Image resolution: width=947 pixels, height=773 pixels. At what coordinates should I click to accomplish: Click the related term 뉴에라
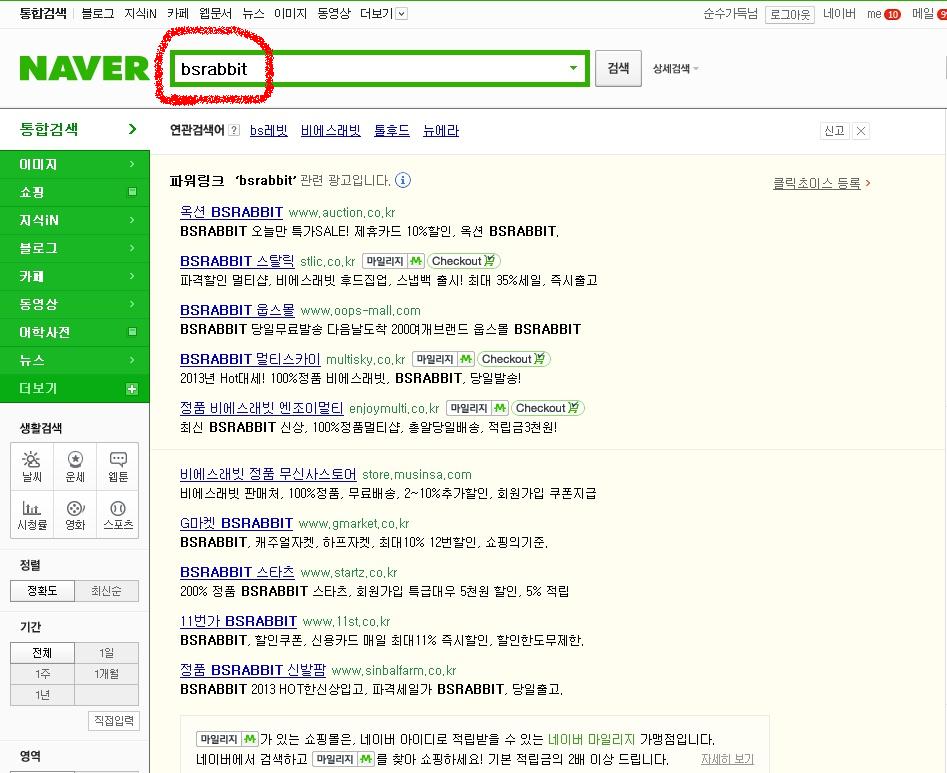point(441,130)
